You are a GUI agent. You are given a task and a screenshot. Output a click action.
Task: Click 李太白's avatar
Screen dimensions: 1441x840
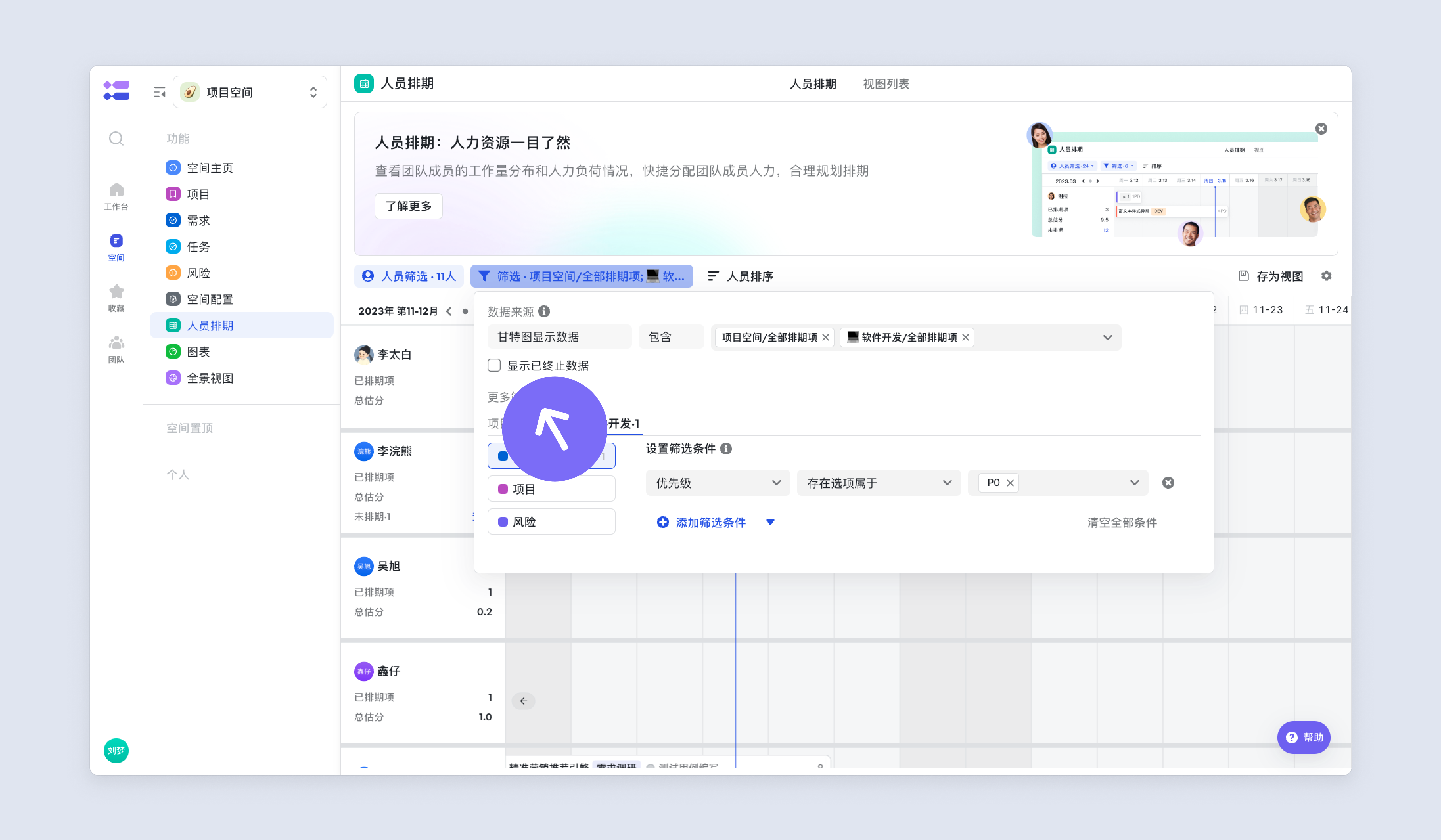tap(364, 355)
